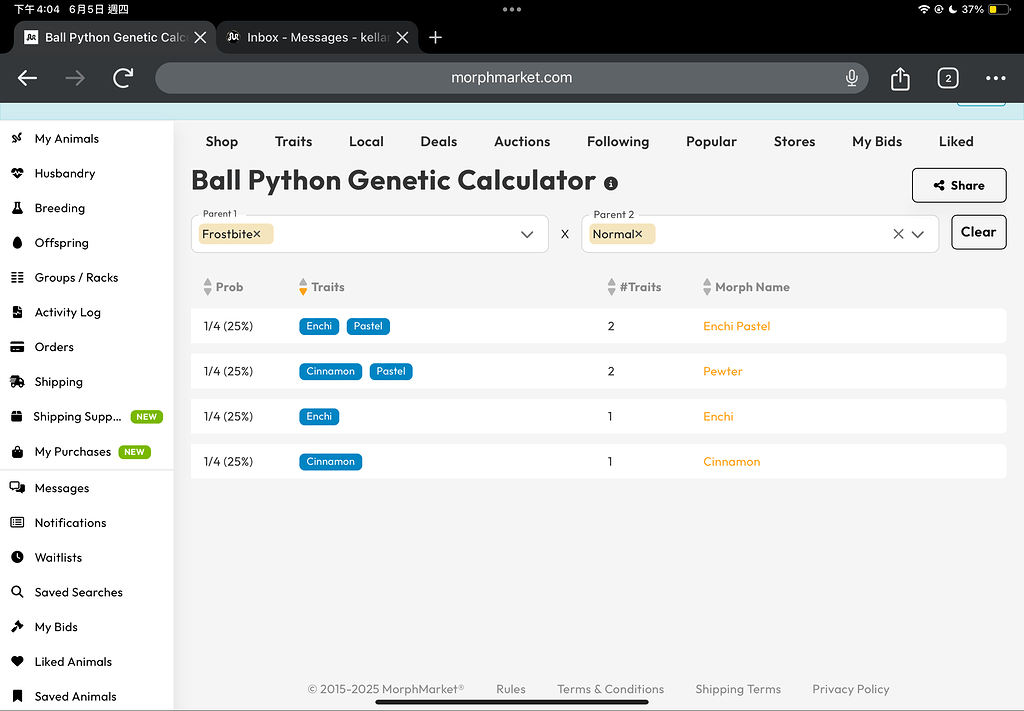Expand the Parent 1 dropdown chevron
1024x711 pixels.
coord(527,234)
